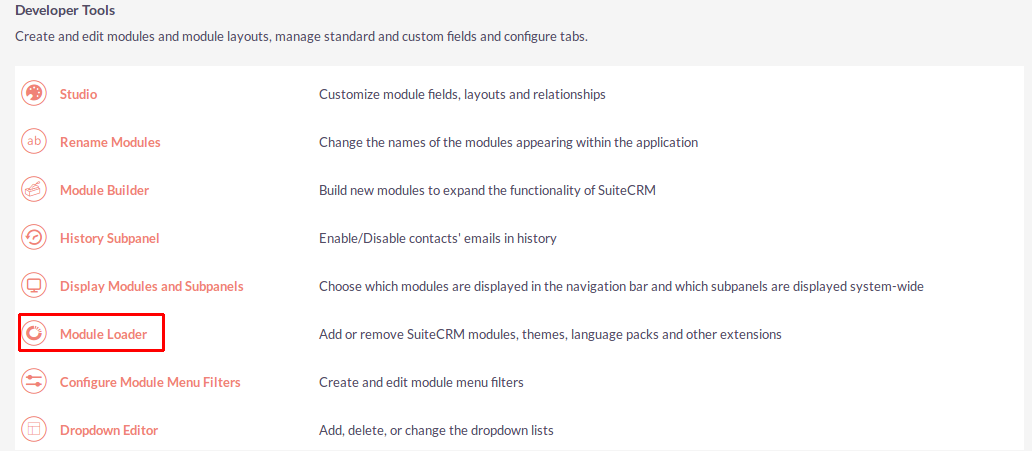Screen dimensions: 1032x451
Task: Go to History Subpanel settings
Action: tap(109, 238)
